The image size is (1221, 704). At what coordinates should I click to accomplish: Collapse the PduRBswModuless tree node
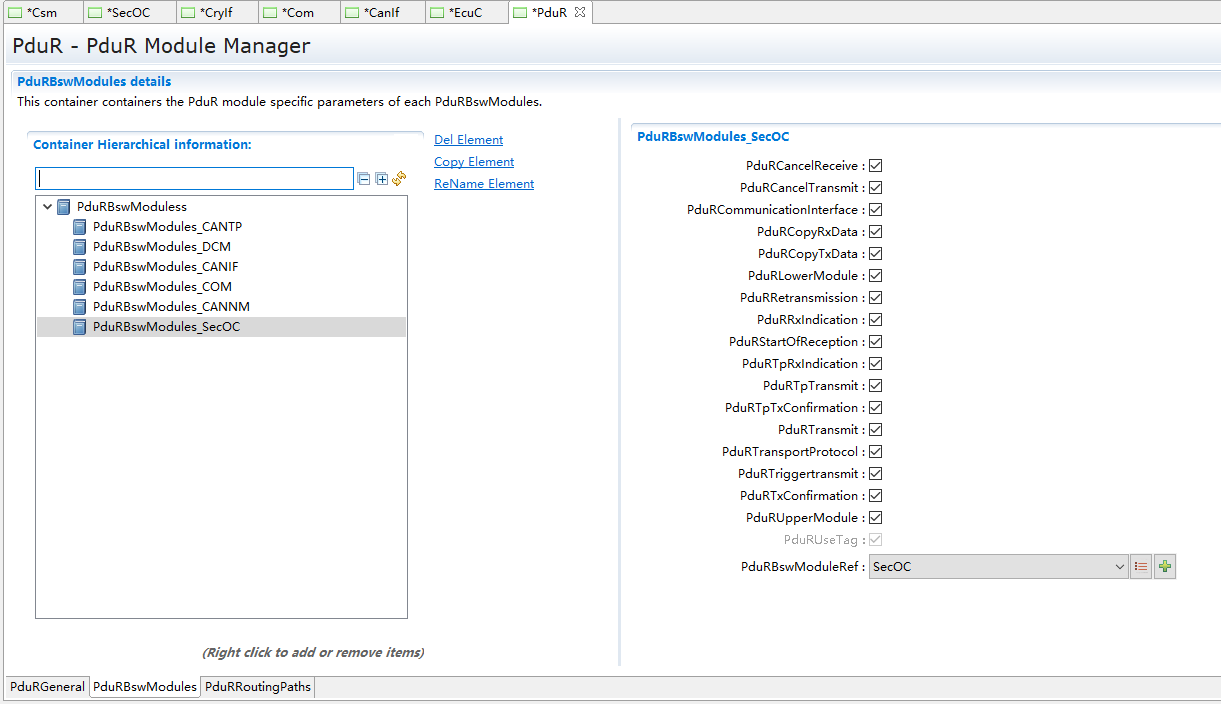(x=47, y=207)
